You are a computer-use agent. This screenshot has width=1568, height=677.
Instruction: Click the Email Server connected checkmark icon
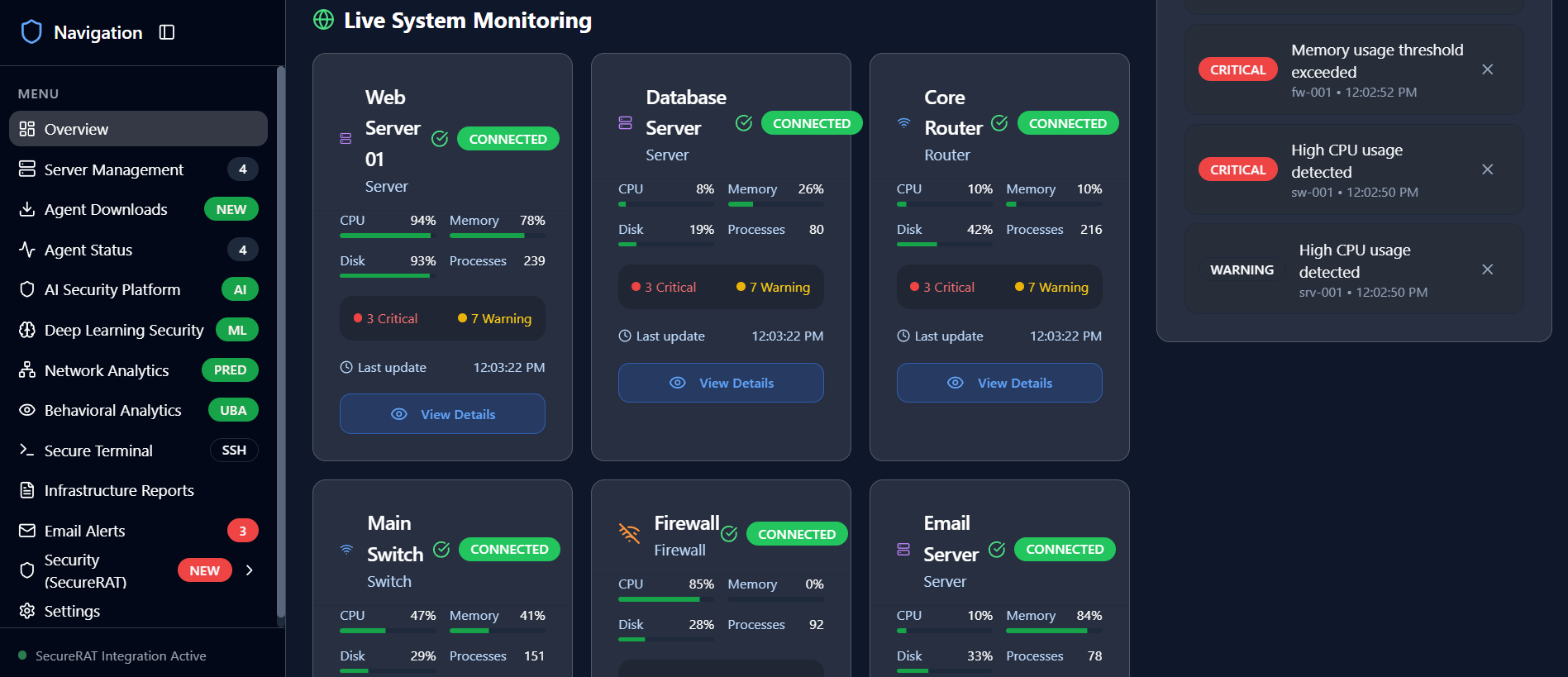click(x=997, y=550)
